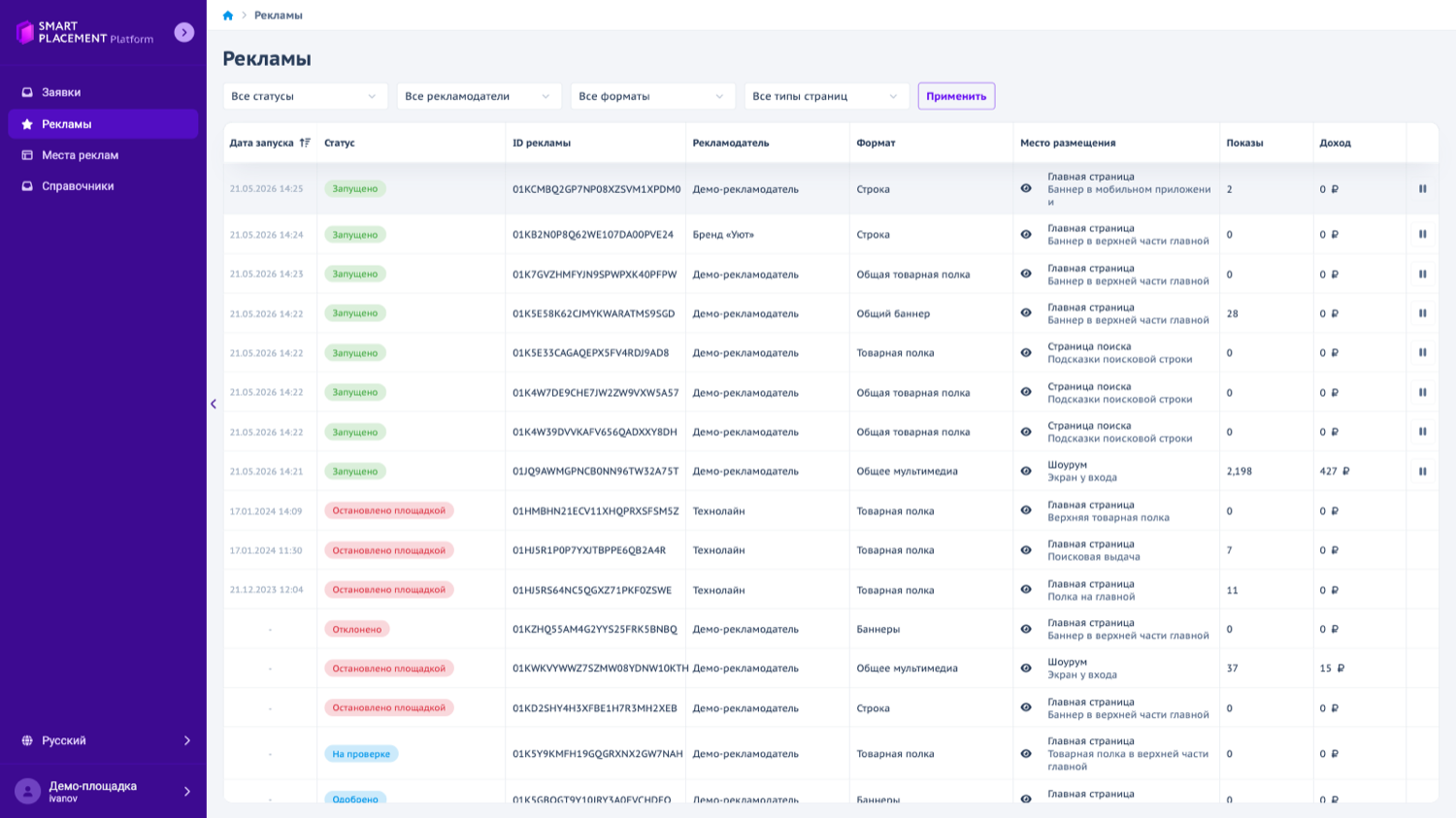Click the На проверке status badge
Viewport: 1456px width, 818px height.
[x=361, y=754]
